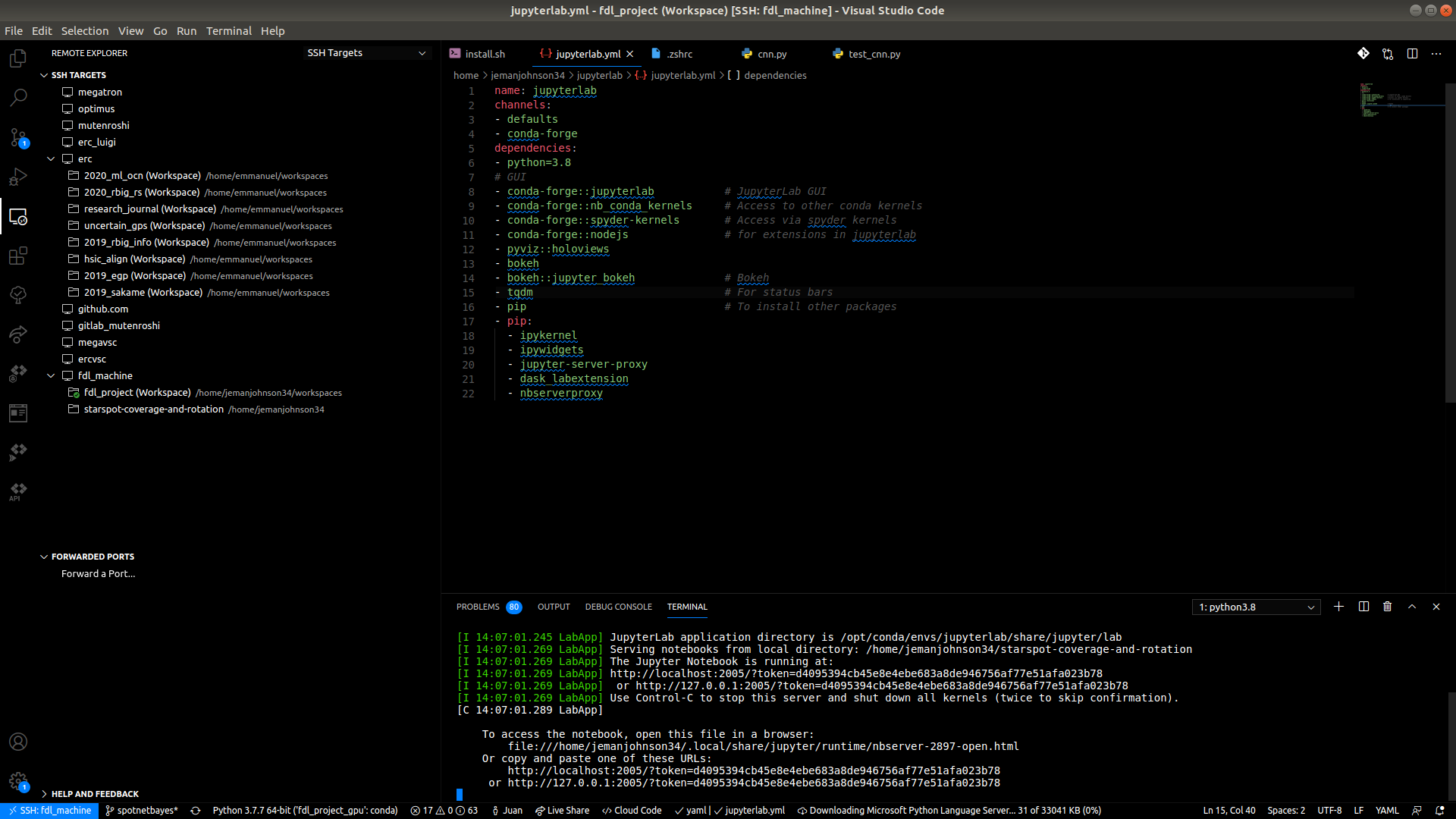Click the jemanjohnson34 breadcrumb segment
This screenshot has width=1456, height=819.
(x=527, y=75)
